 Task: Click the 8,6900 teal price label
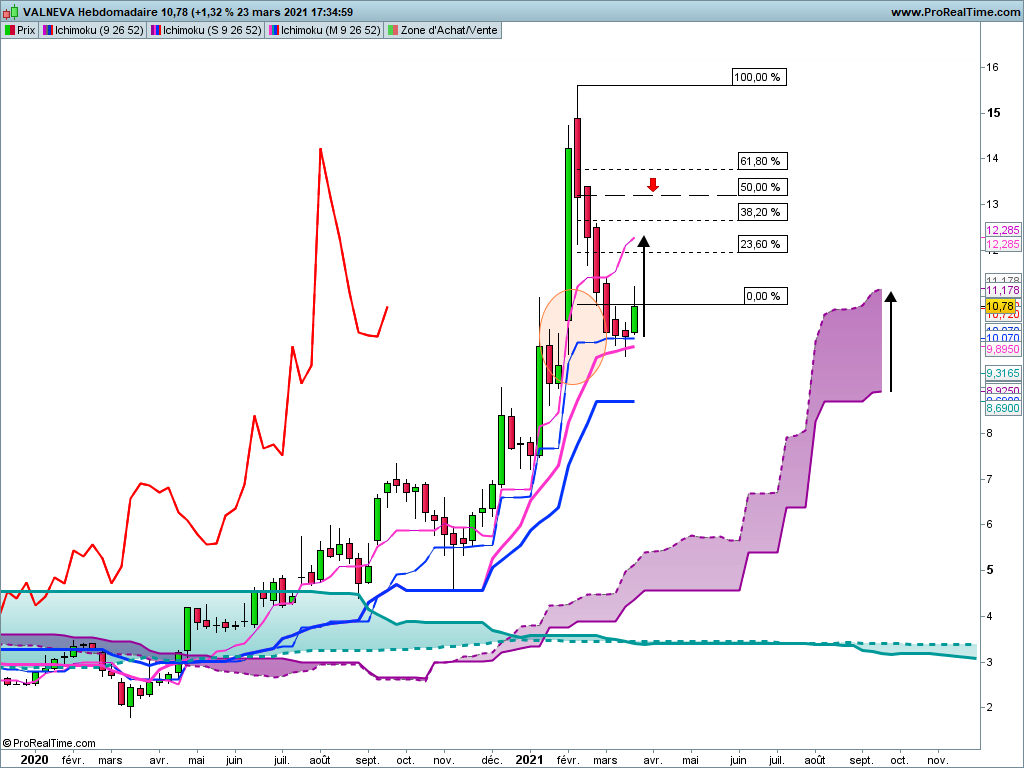click(1002, 408)
